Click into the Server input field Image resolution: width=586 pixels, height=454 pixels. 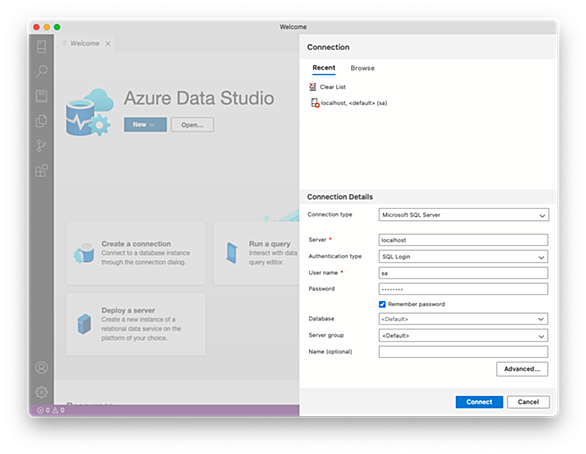tap(463, 240)
